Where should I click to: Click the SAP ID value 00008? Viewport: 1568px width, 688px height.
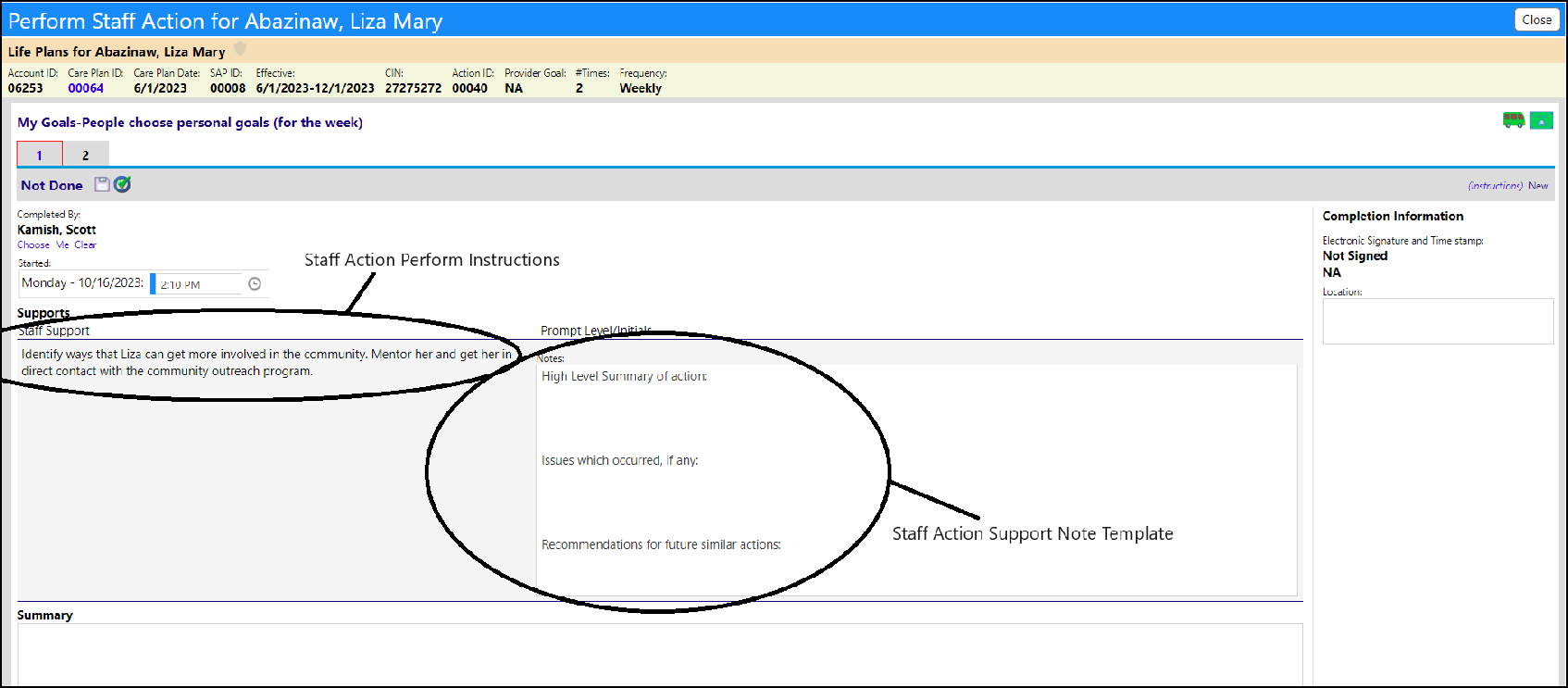228,88
